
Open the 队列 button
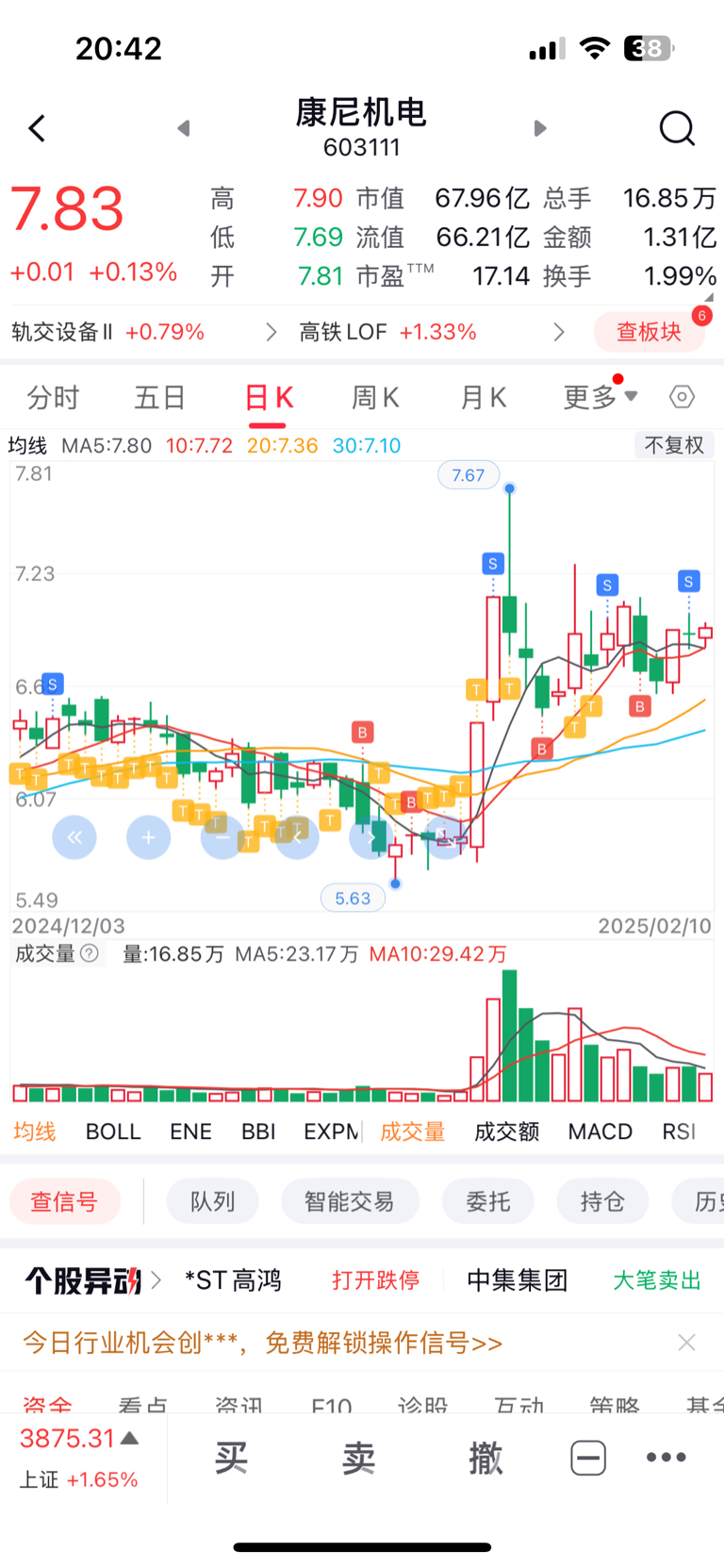[212, 1201]
